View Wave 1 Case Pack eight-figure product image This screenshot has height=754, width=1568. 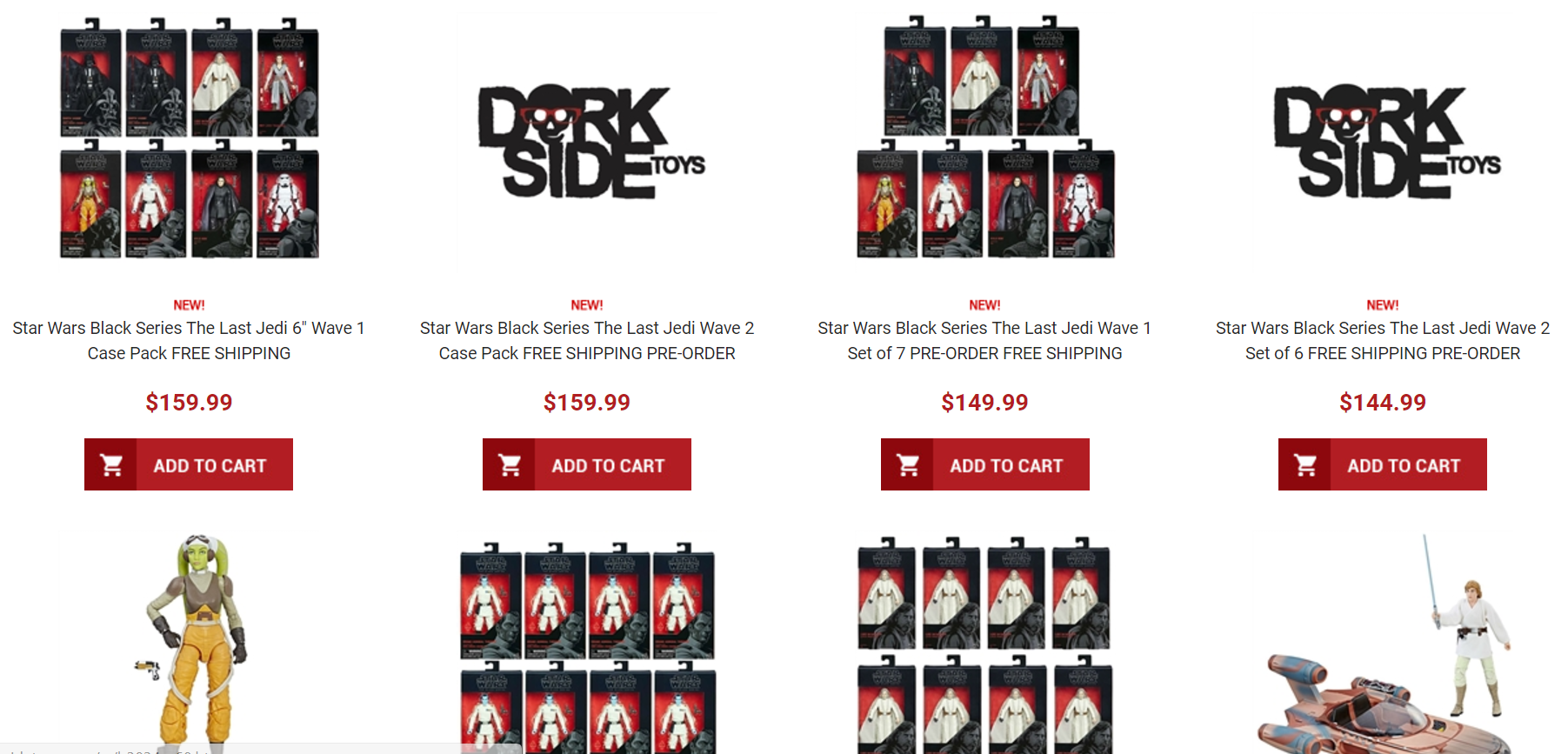pos(189,137)
